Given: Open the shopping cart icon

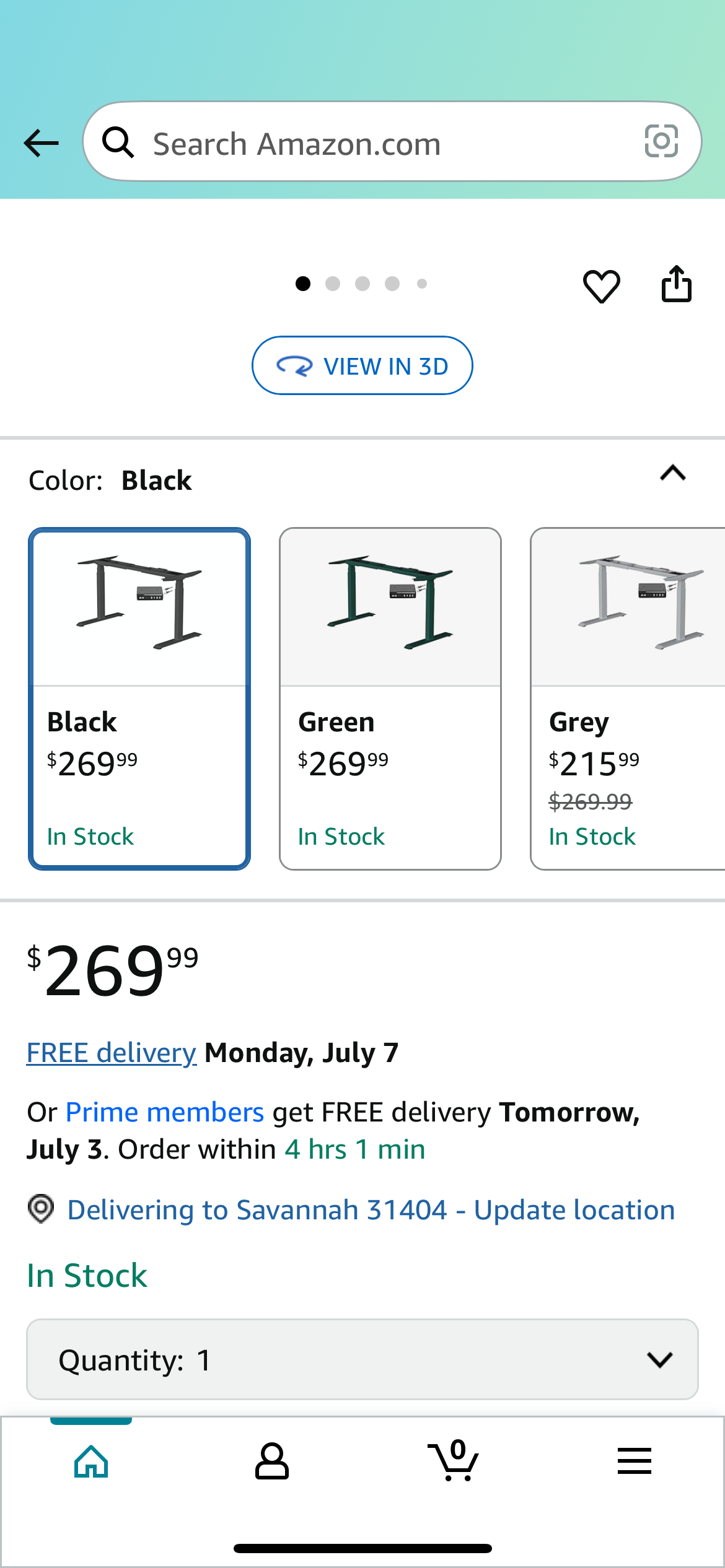Looking at the screenshot, I should 454,1460.
